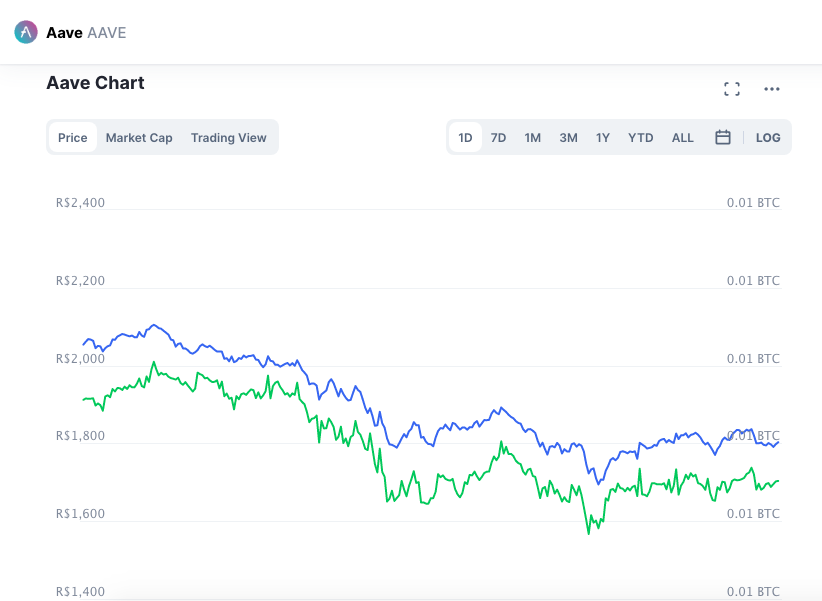Select 1M time range
822x601 pixels.
533,137
